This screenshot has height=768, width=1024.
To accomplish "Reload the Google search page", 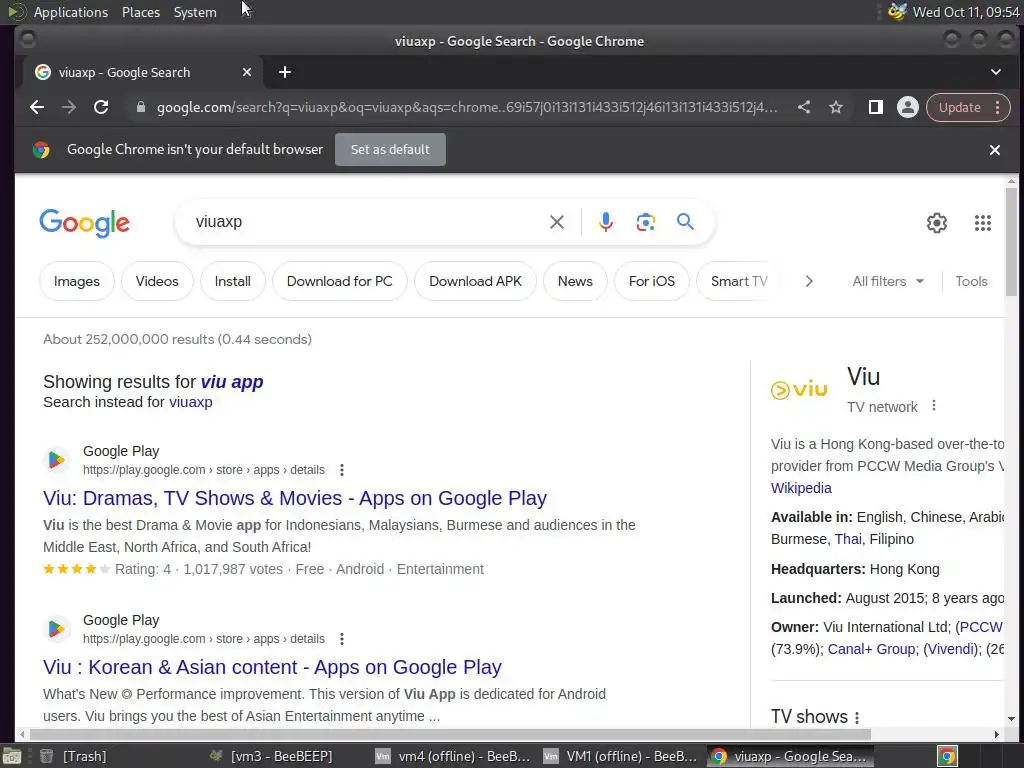I will [x=101, y=107].
